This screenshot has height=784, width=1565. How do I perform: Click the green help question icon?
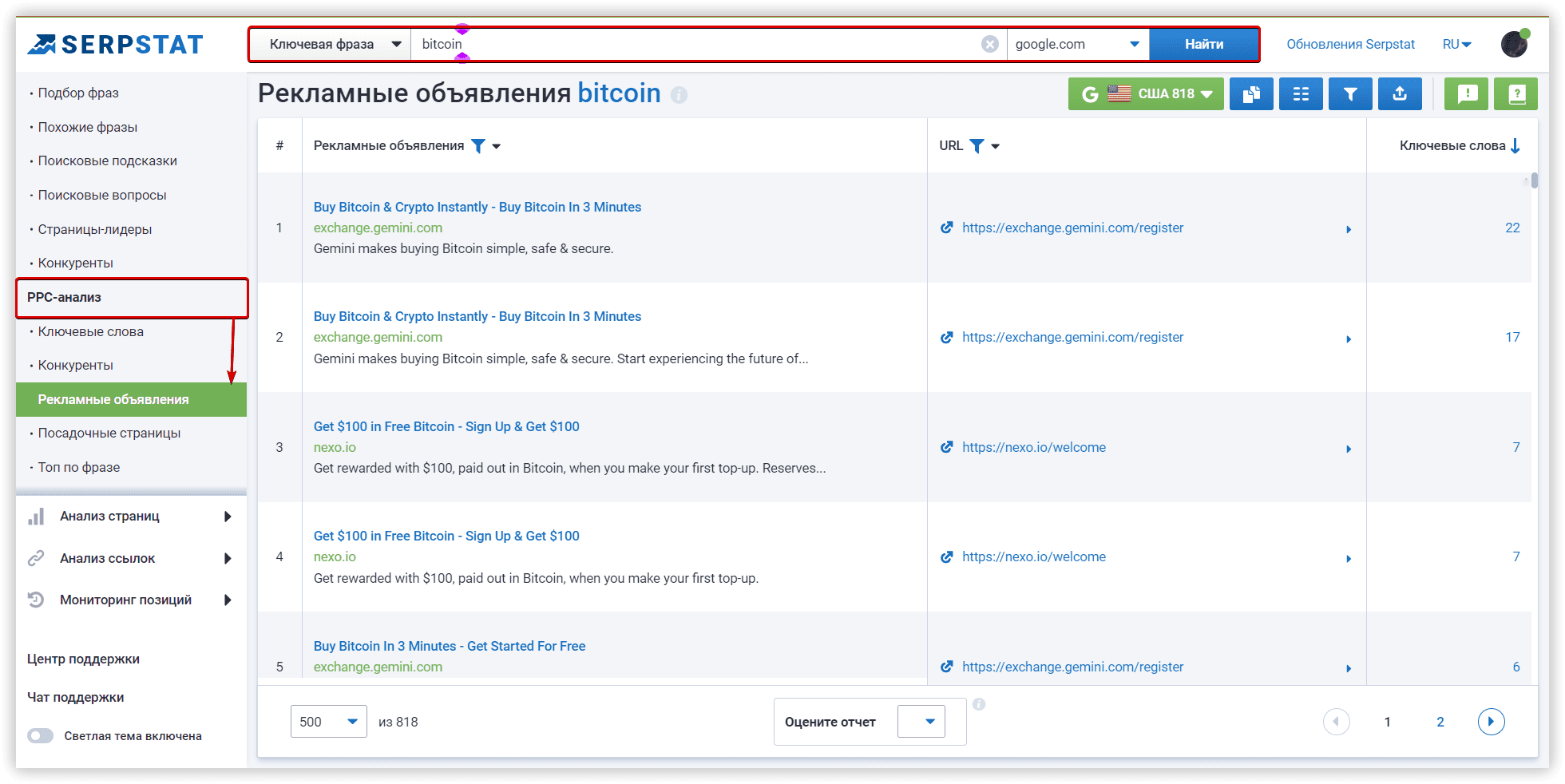tap(1516, 94)
